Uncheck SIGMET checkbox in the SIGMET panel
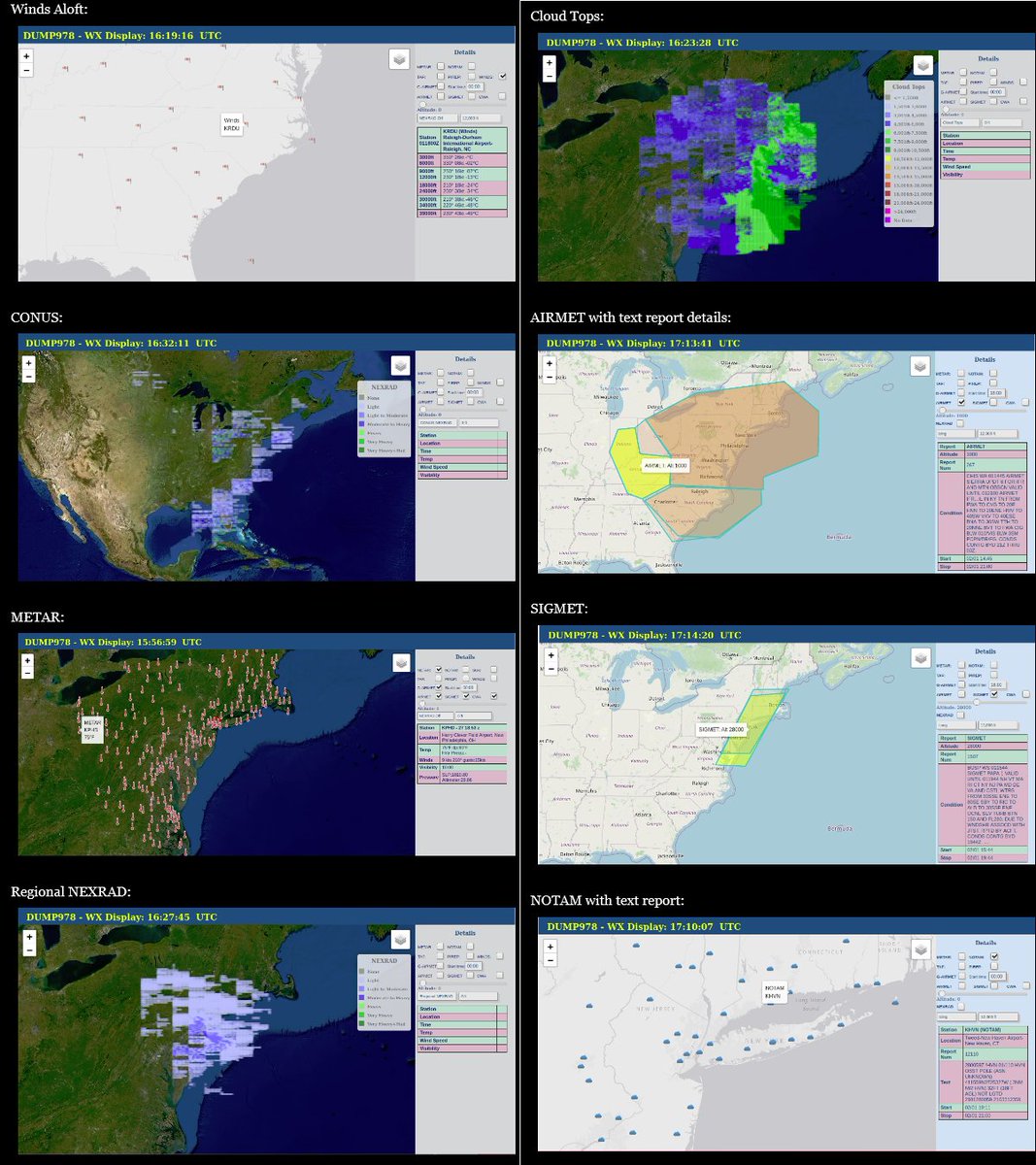 993,694
